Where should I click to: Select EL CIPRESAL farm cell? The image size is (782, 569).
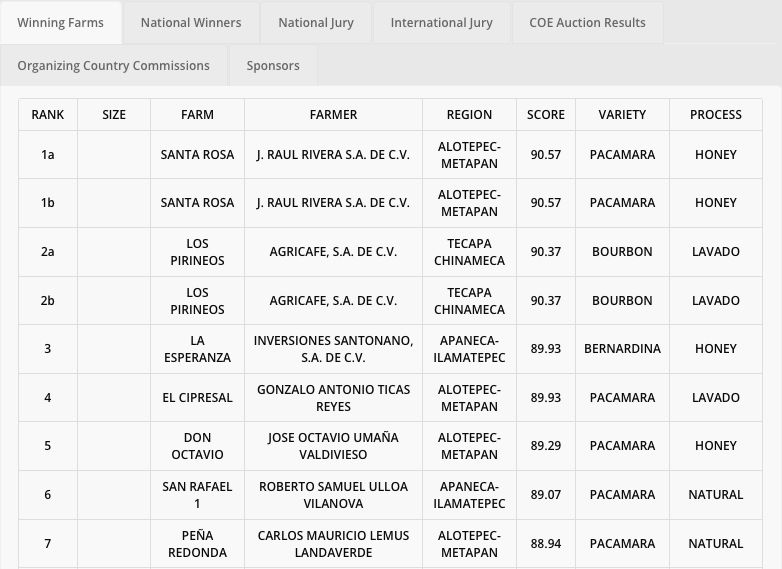tap(197, 398)
